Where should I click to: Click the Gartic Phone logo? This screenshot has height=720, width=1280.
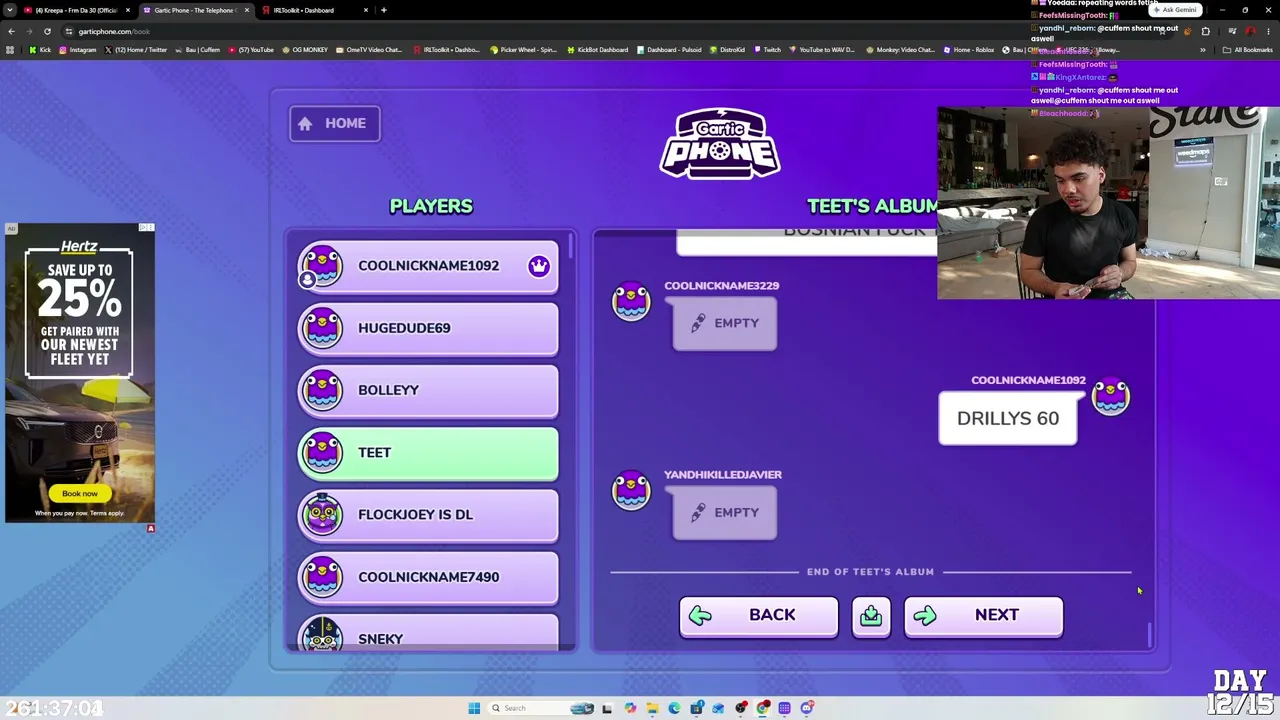[720, 144]
